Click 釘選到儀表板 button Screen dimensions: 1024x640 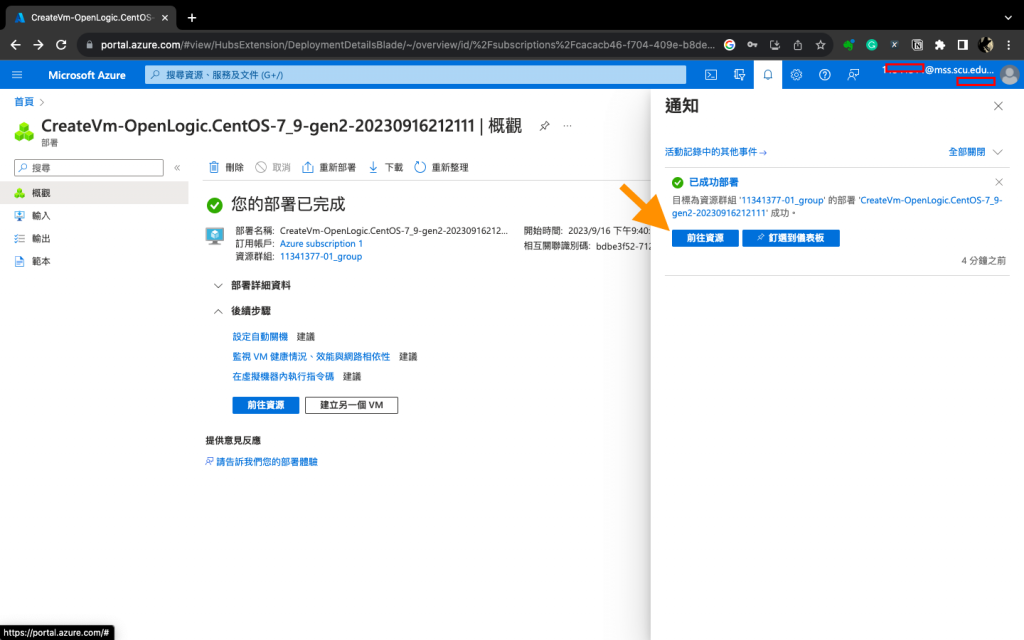pos(791,238)
